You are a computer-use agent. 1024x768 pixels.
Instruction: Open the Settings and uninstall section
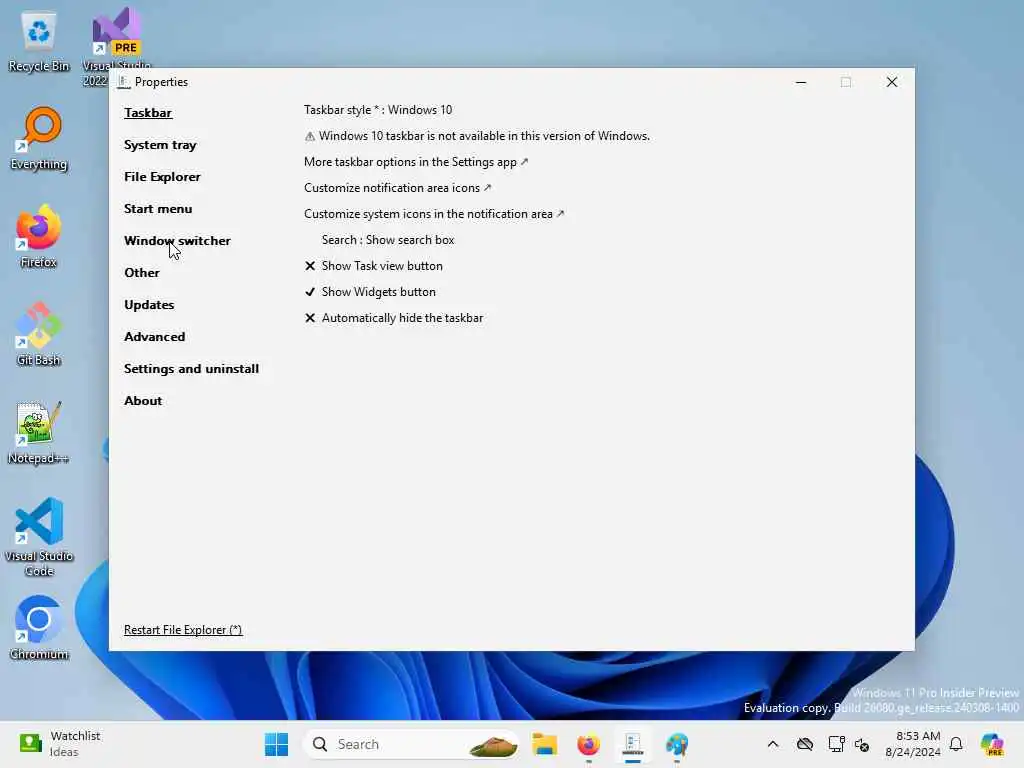(x=191, y=368)
